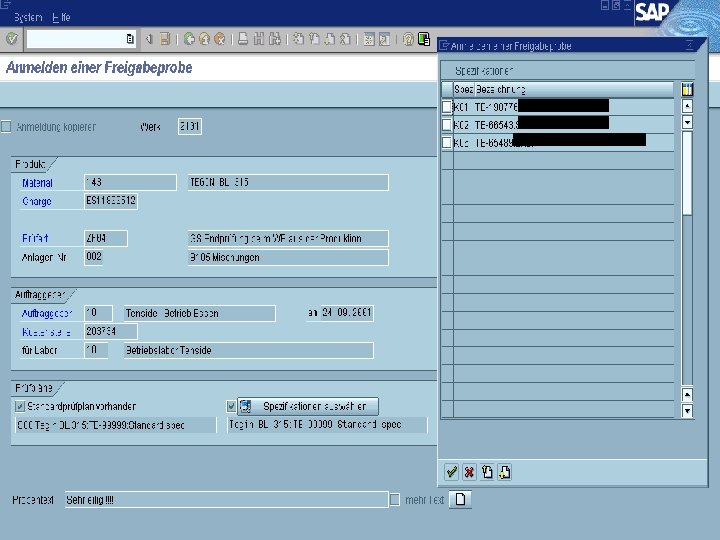Click the Probentext field reading Sehr eilig

coord(226,500)
